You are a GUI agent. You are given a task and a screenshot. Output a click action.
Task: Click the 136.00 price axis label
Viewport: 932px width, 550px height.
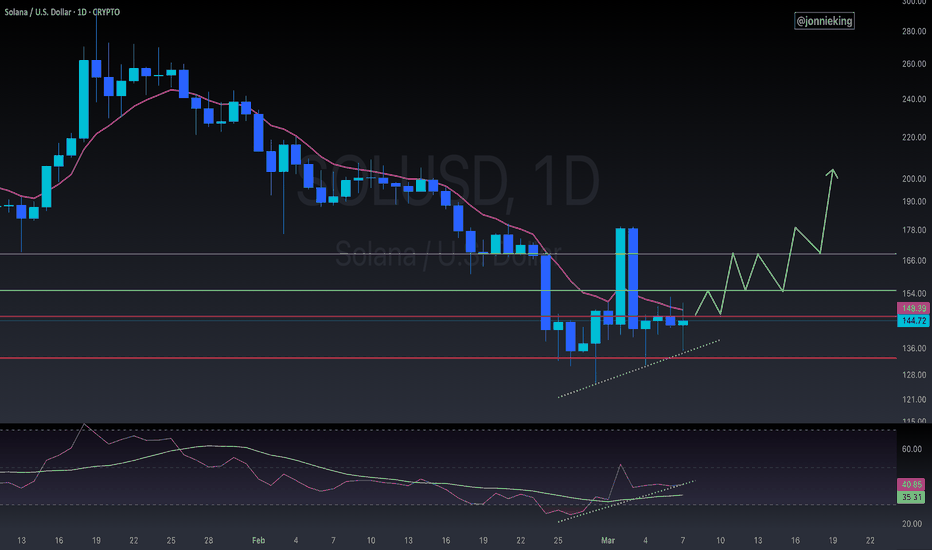tap(914, 348)
